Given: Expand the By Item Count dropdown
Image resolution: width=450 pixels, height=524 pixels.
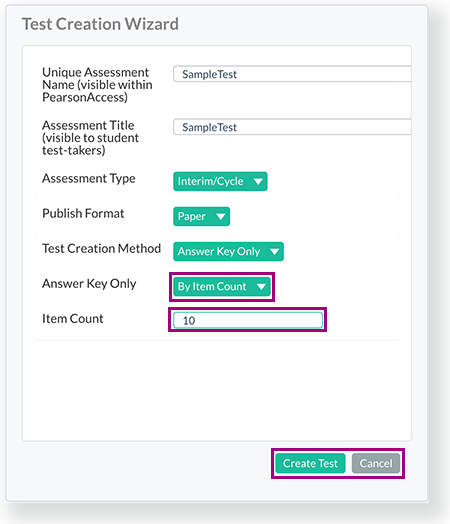Looking at the screenshot, I should [222, 287].
